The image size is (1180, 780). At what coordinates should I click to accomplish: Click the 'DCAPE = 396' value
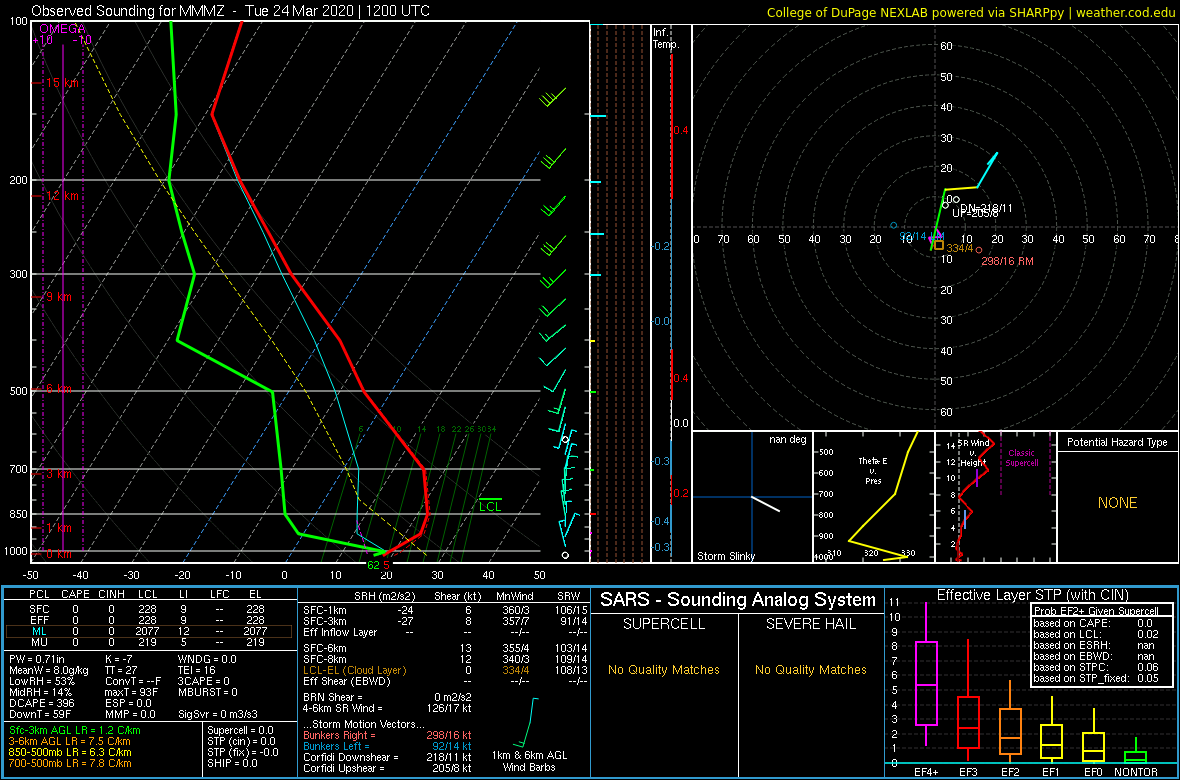(41, 703)
